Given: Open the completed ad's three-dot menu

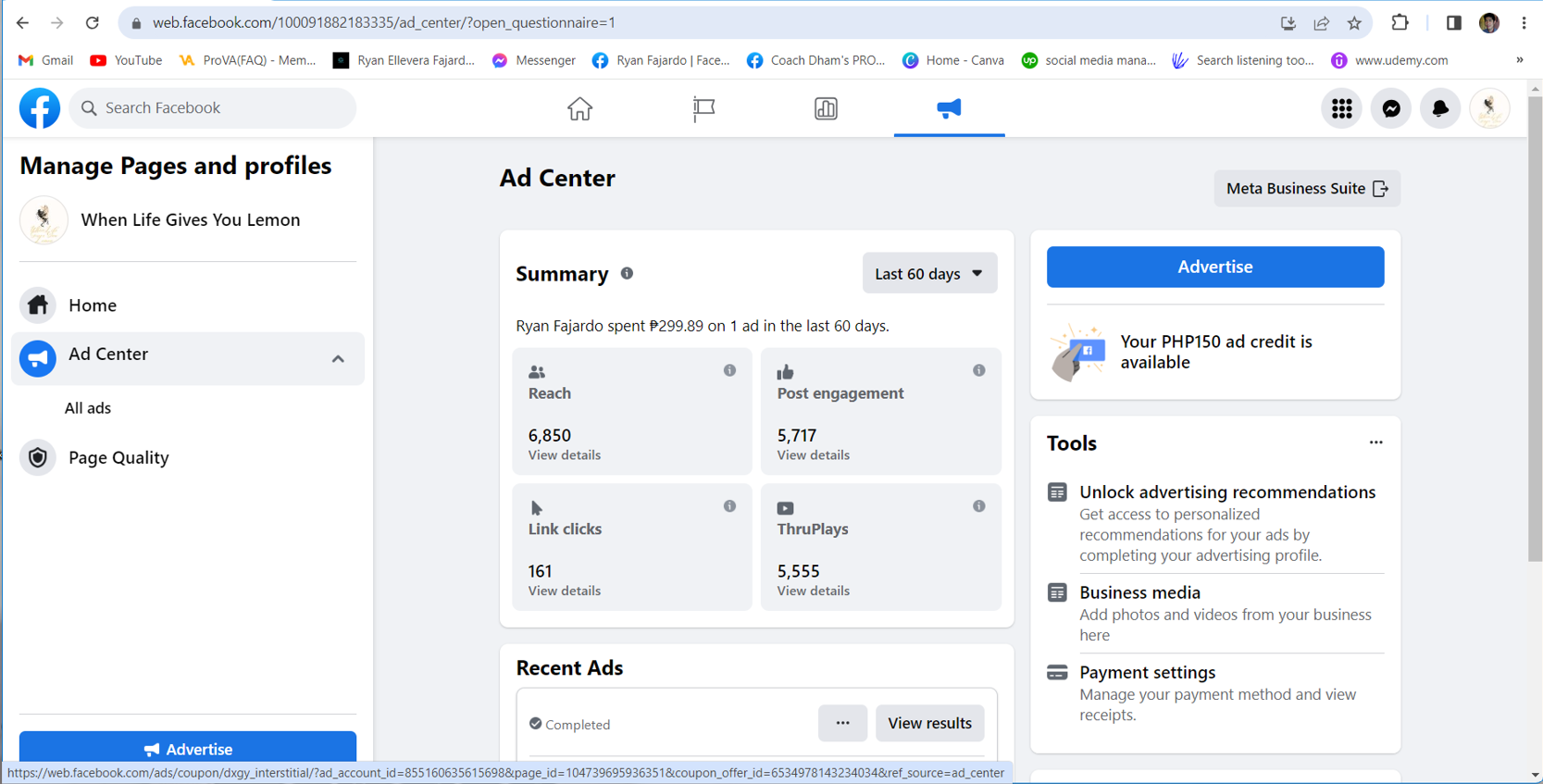Looking at the screenshot, I should (x=842, y=723).
